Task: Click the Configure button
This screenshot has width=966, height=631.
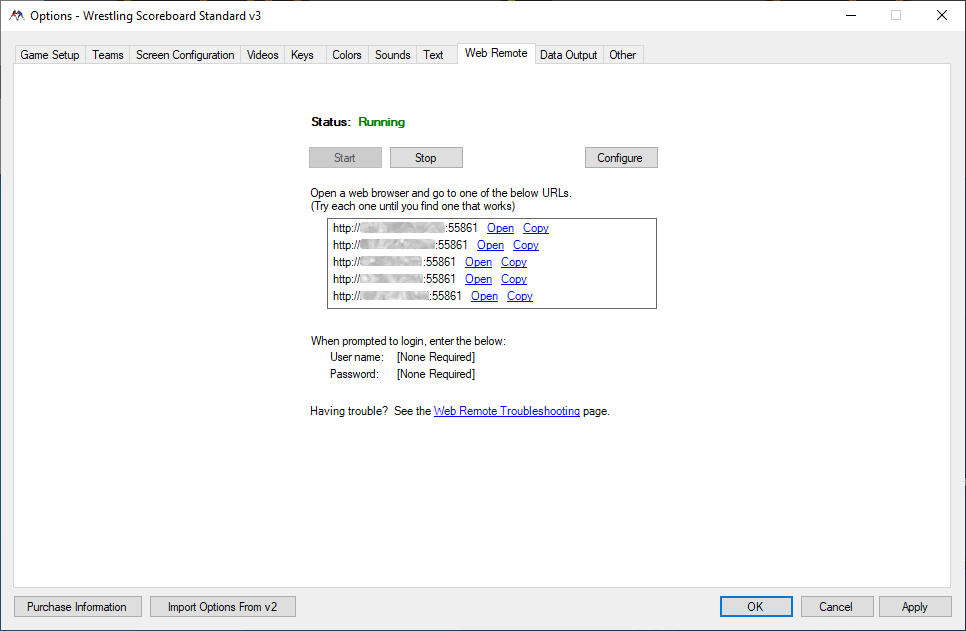Action: (x=620, y=158)
